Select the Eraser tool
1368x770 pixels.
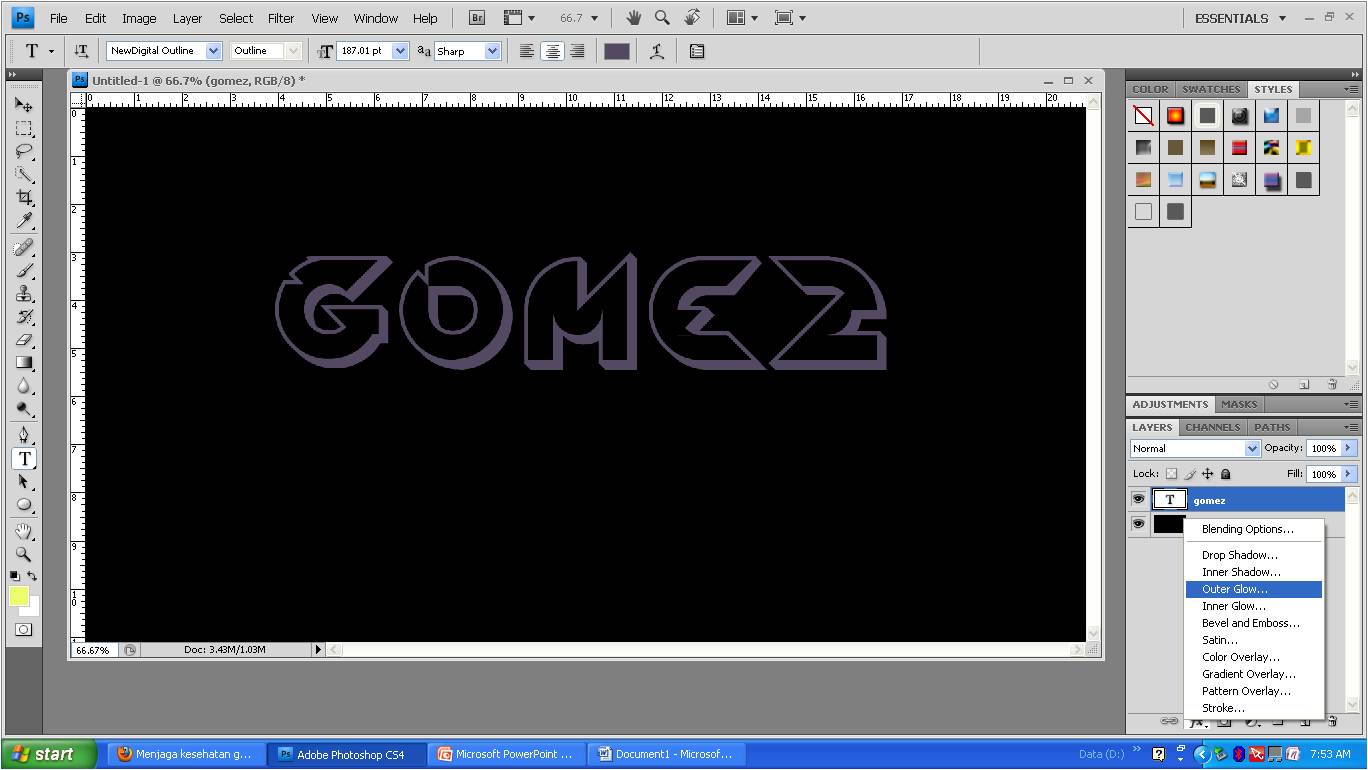click(x=24, y=340)
